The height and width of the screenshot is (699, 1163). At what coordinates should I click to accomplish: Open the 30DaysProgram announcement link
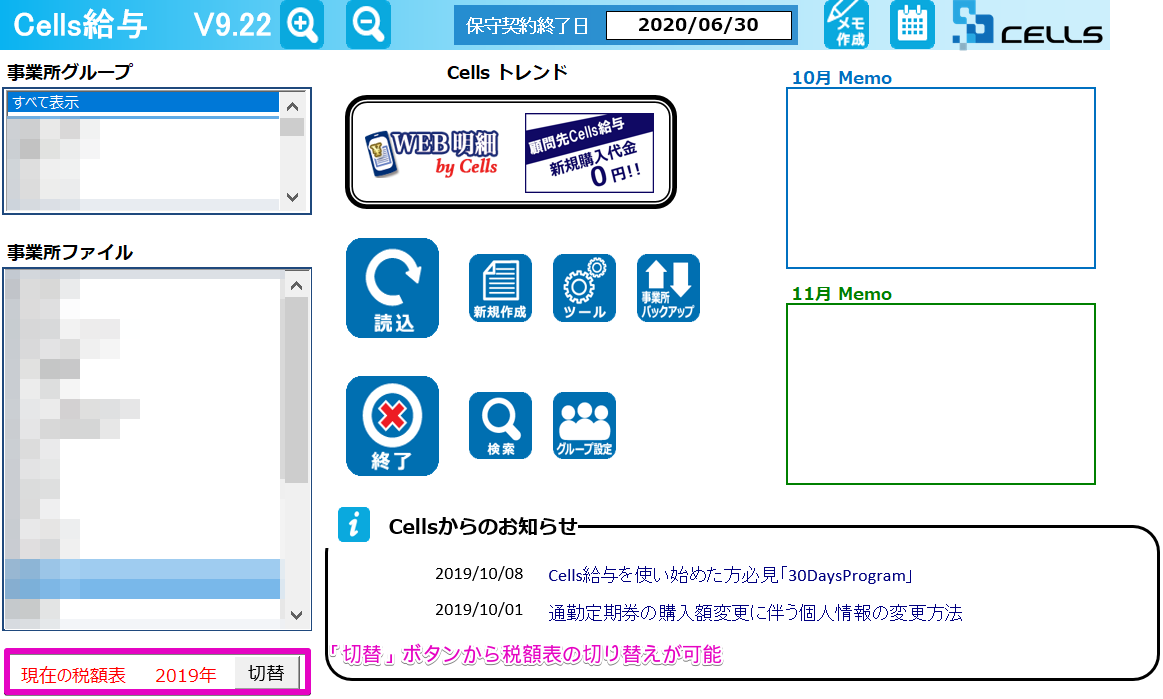pyautogui.click(x=731, y=575)
